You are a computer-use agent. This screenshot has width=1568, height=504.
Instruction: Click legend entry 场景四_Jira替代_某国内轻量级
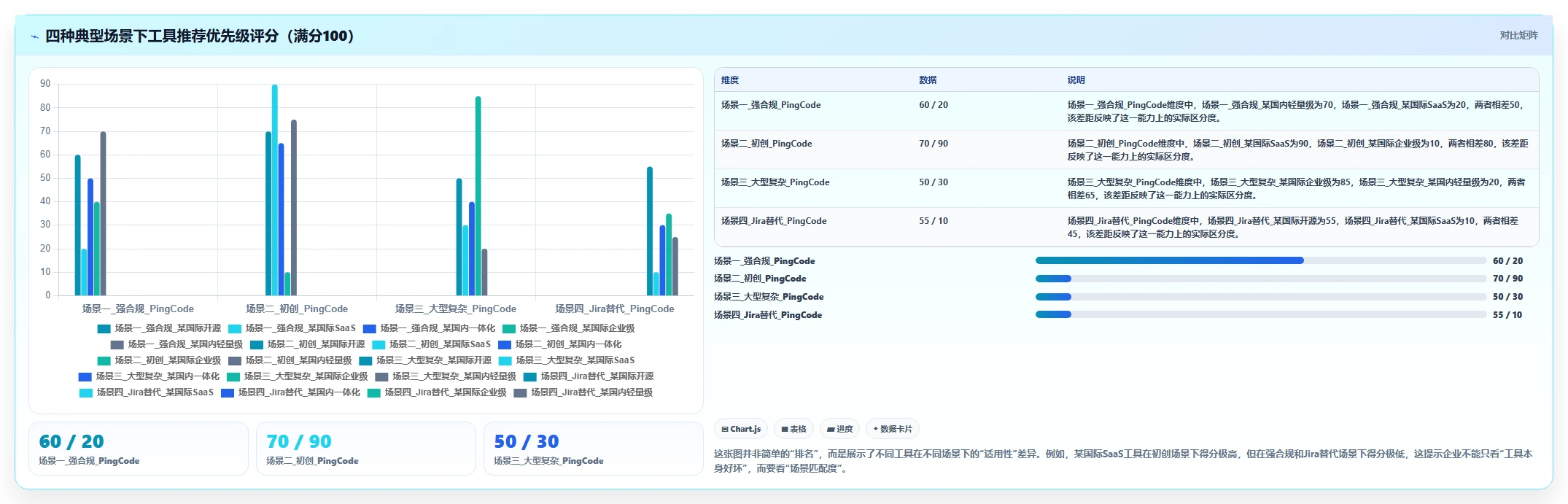[583, 392]
